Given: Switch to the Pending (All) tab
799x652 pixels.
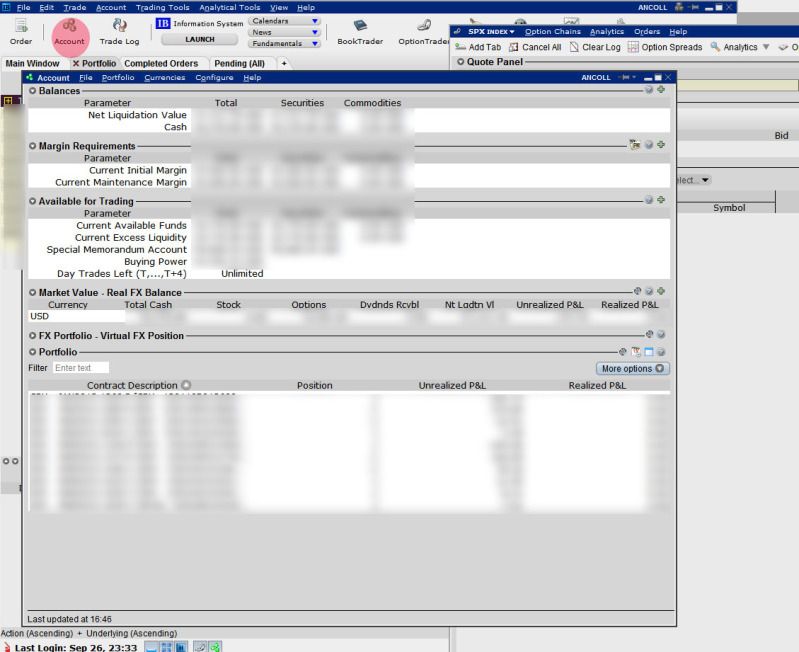Looking at the screenshot, I should [x=239, y=64].
